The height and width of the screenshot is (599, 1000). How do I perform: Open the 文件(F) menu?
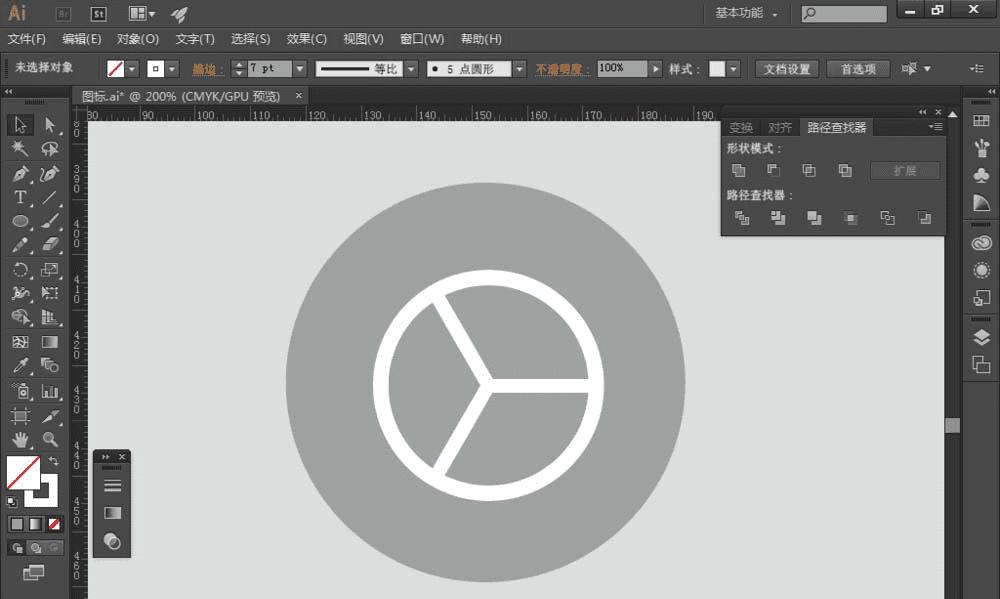[27, 39]
